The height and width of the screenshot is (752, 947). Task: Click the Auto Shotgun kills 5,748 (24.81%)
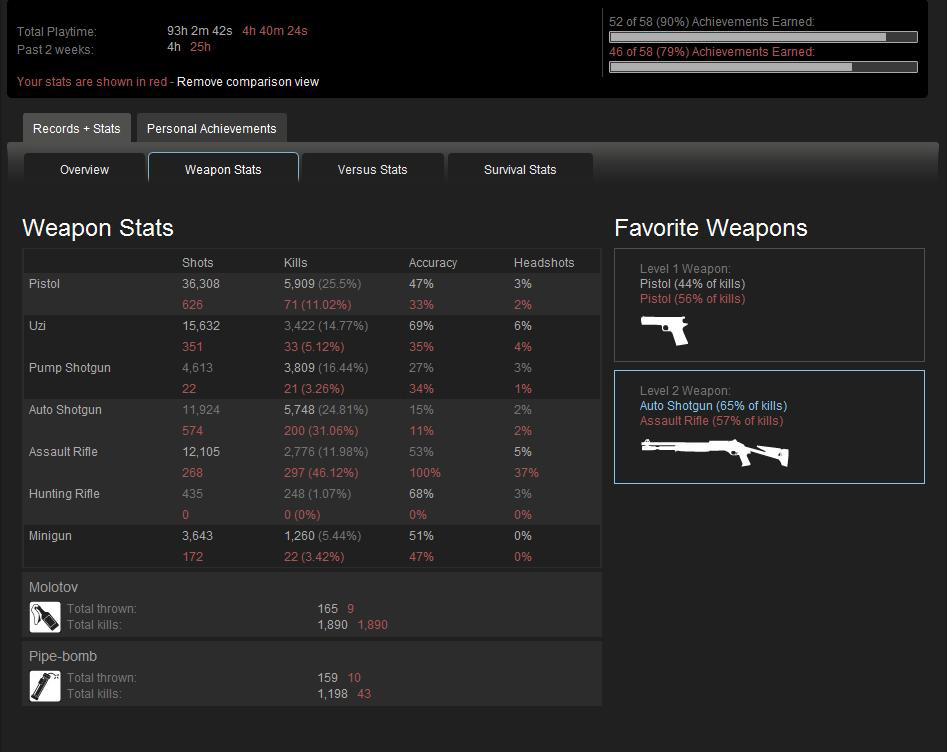[x=326, y=410]
